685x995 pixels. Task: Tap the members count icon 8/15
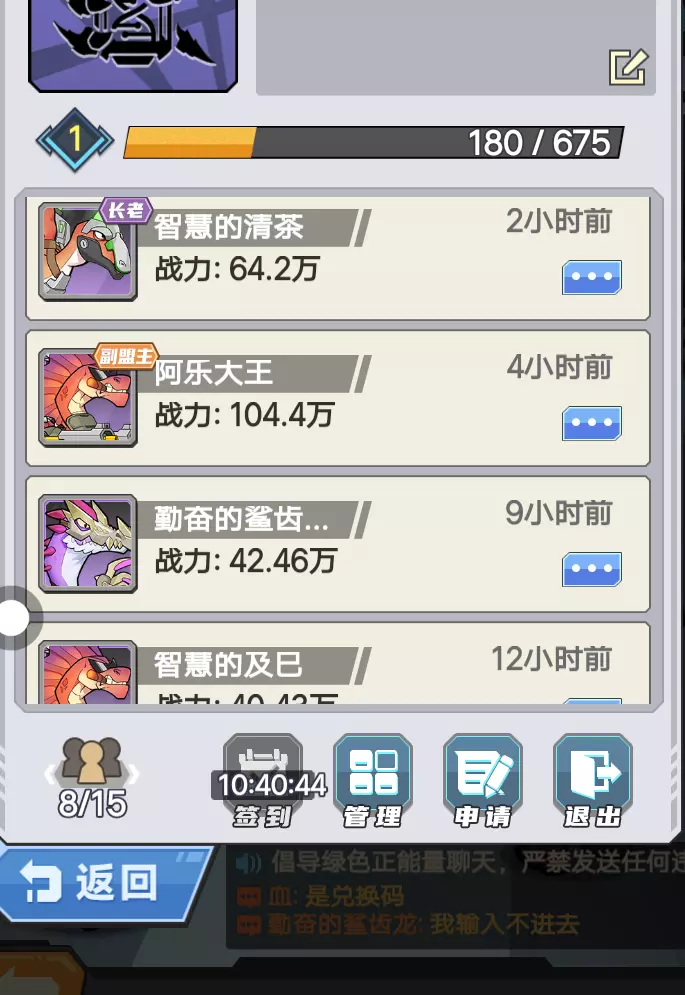(x=93, y=777)
